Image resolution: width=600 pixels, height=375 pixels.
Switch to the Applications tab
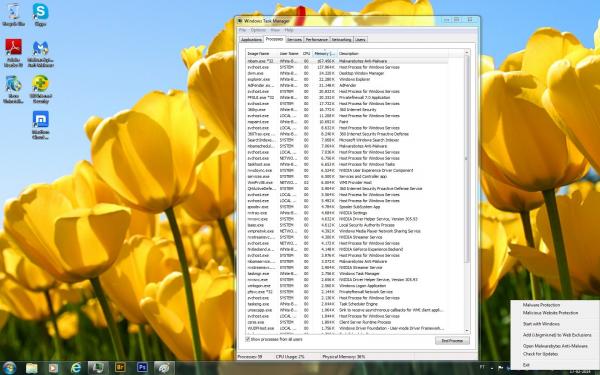(251, 39)
